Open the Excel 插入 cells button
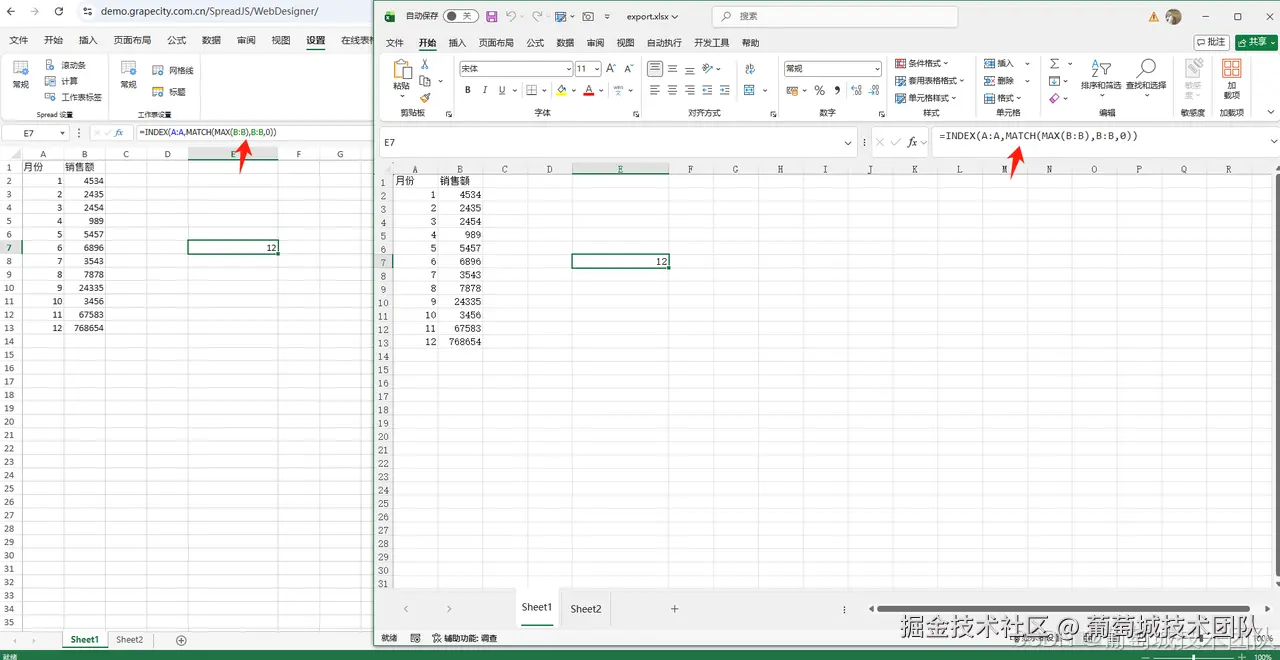Image resolution: width=1280 pixels, height=660 pixels. (1005, 64)
